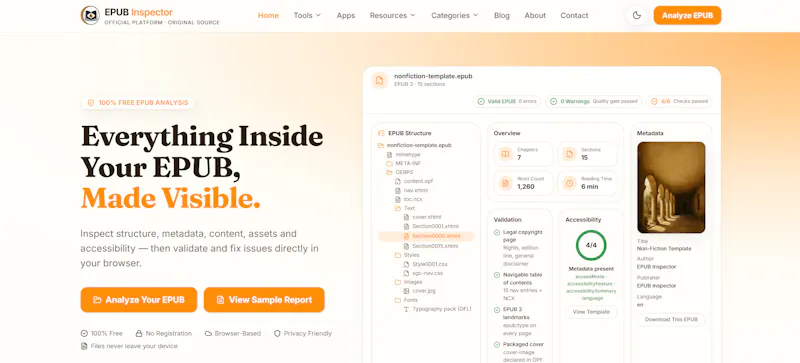Click the toc.ncx file icon

[398, 199]
